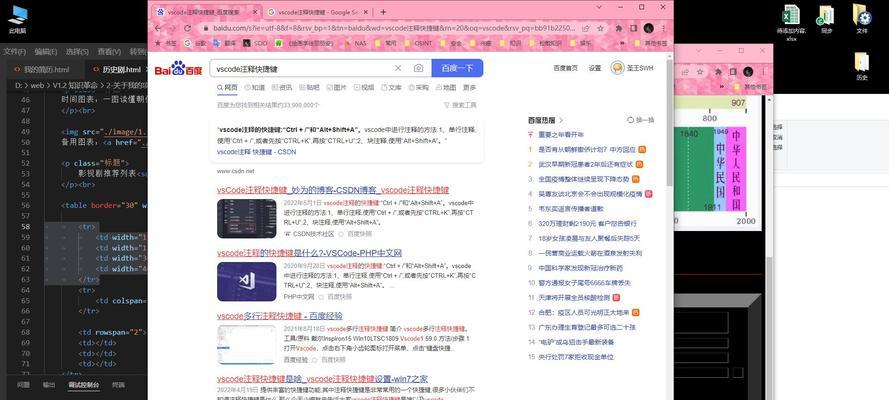The width and height of the screenshot is (889, 400).
Task: Open the 更多 search categories
Action: pos(469,87)
